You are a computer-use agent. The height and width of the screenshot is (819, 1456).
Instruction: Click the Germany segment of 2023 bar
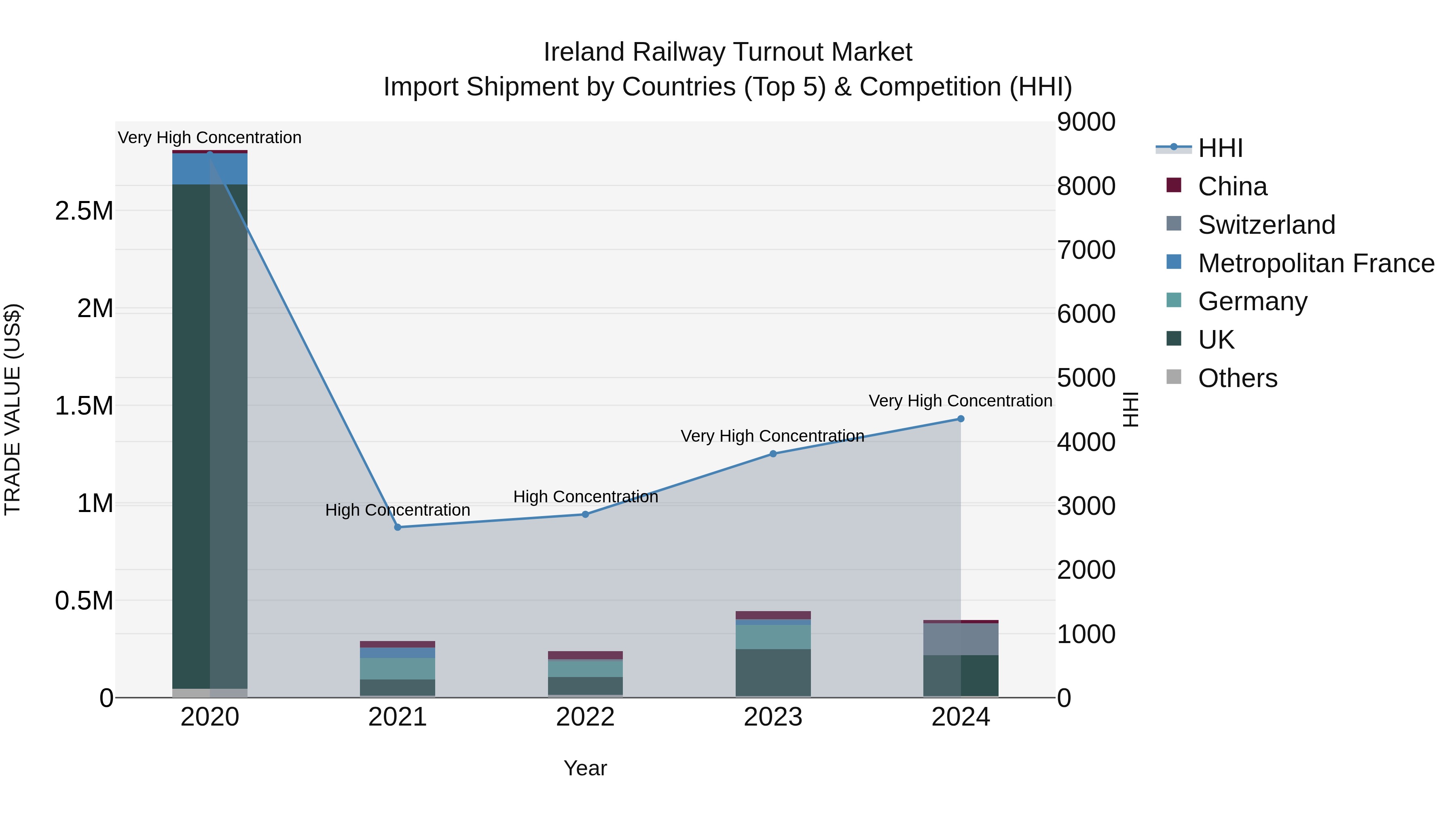[x=773, y=637]
